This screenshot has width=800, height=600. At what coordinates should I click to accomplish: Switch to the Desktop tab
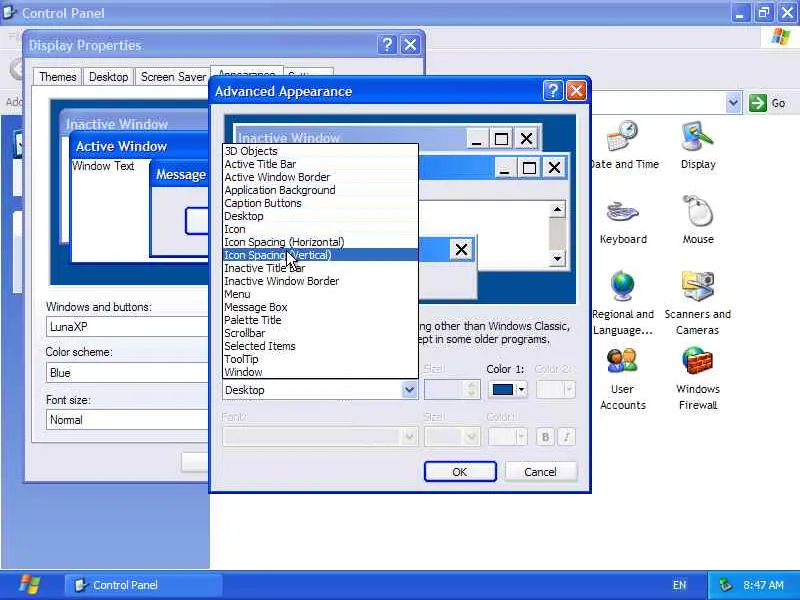point(108,77)
